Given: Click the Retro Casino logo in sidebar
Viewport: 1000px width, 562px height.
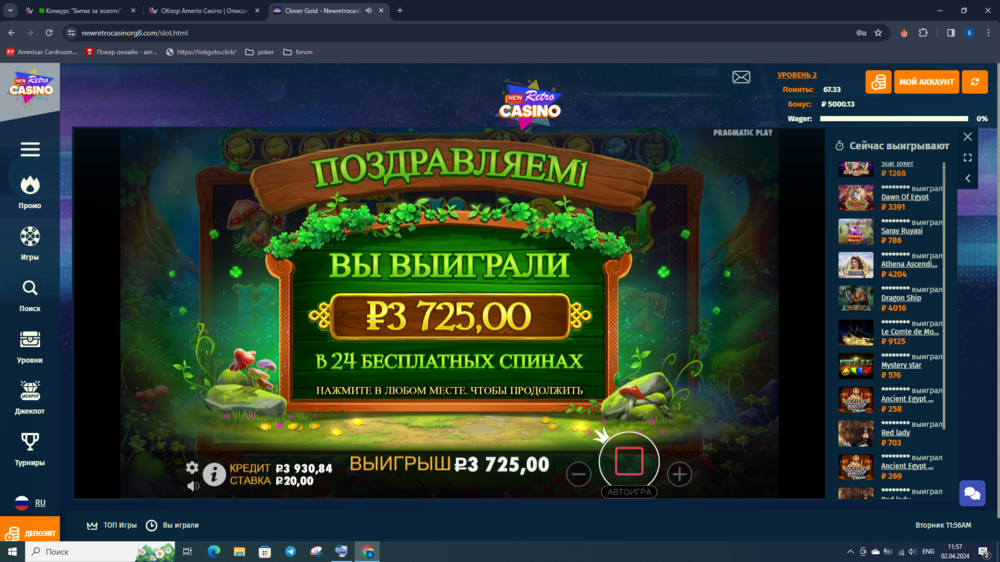Looking at the screenshot, I should [30, 87].
